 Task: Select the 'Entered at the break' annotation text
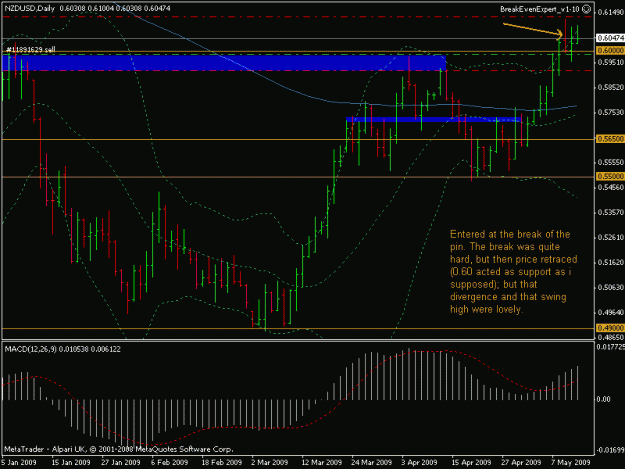[x=513, y=272]
